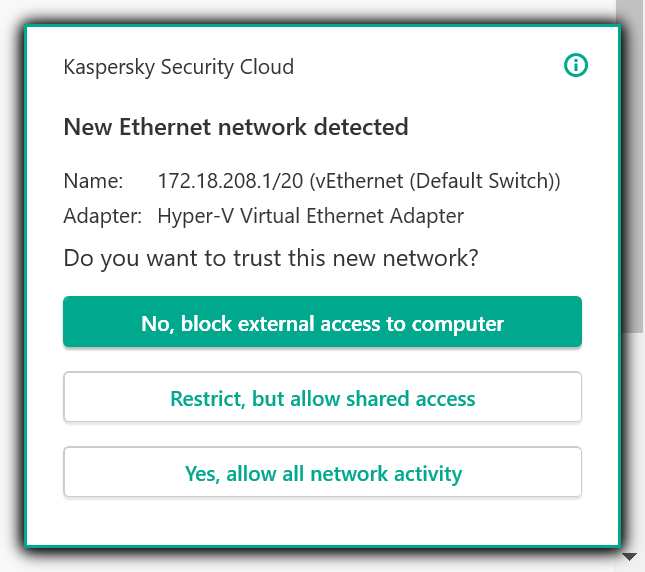Click the New Ethernet network detected heading
The width and height of the screenshot is (645, 572).
[235, 127]
